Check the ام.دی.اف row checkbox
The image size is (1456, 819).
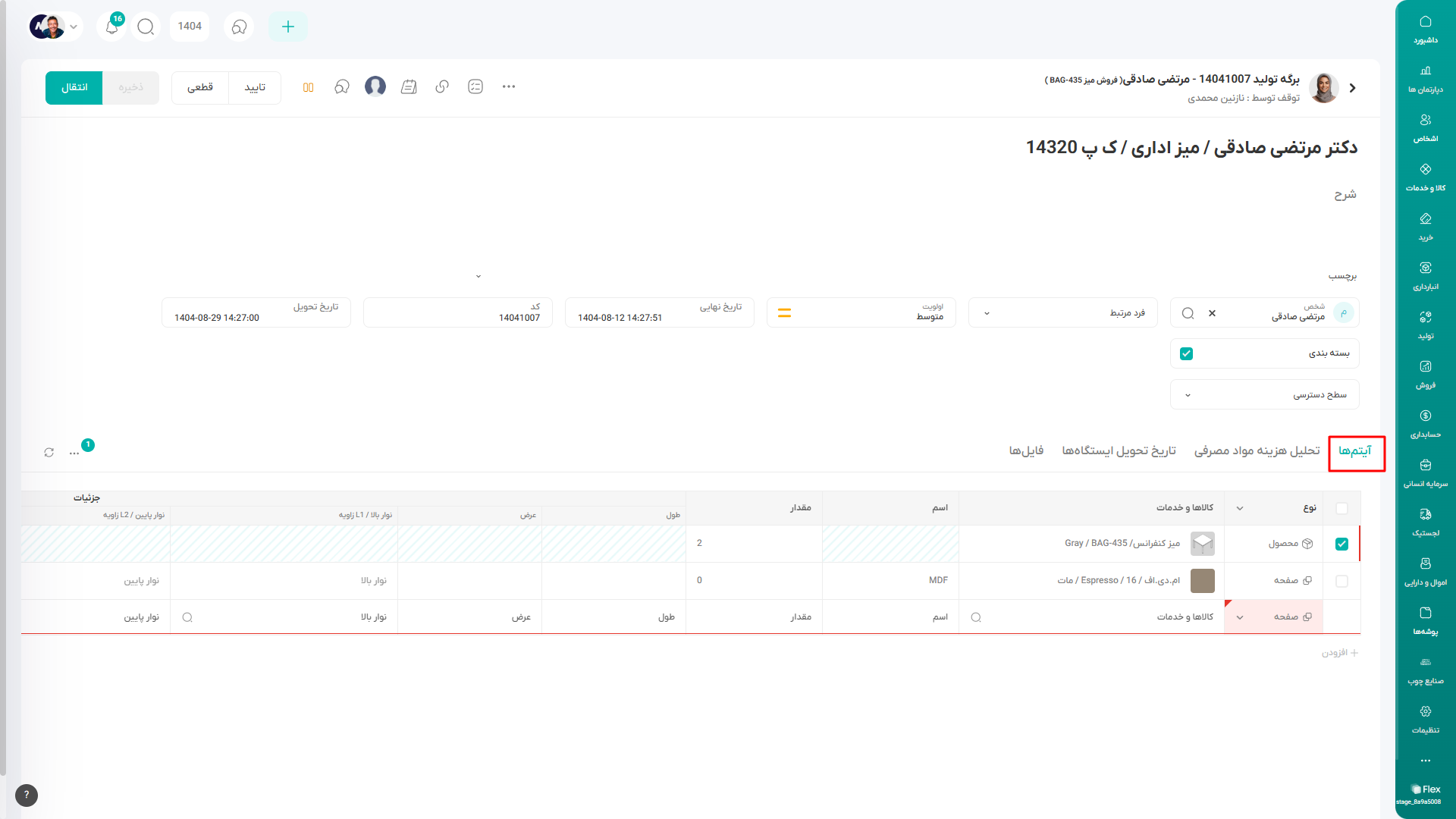coord(1341,581)
